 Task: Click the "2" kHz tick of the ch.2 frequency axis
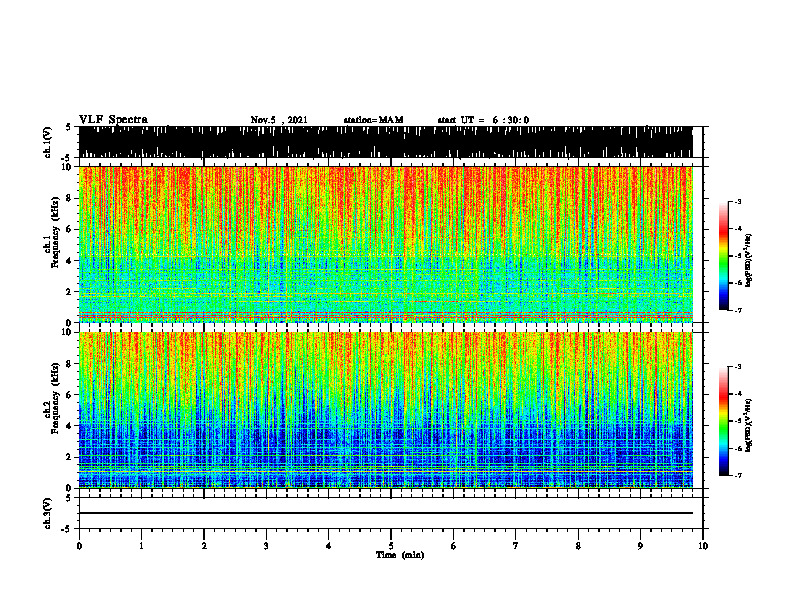click(x=69, y=457)
